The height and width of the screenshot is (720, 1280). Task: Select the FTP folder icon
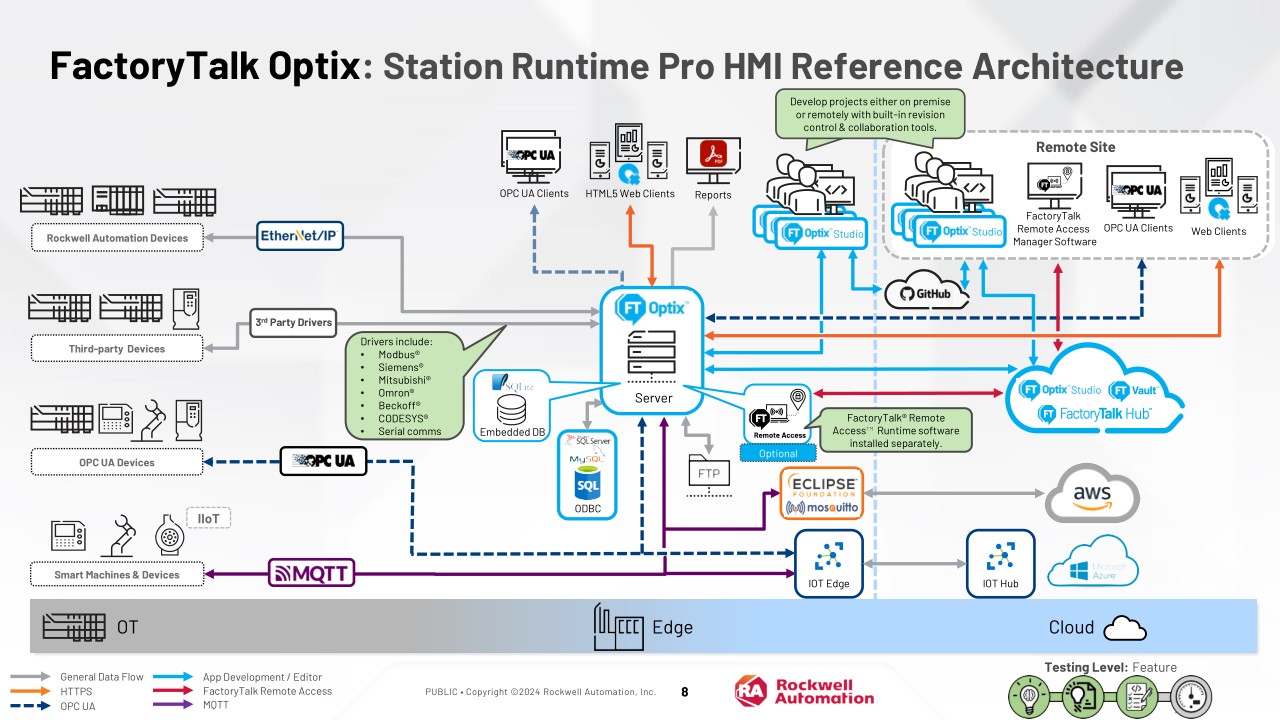709,475
